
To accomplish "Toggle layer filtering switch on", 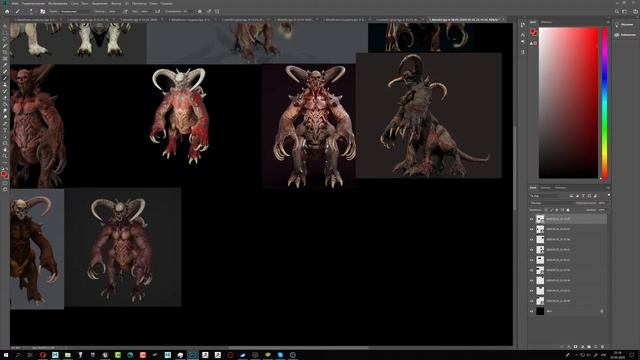I will 609,196.
